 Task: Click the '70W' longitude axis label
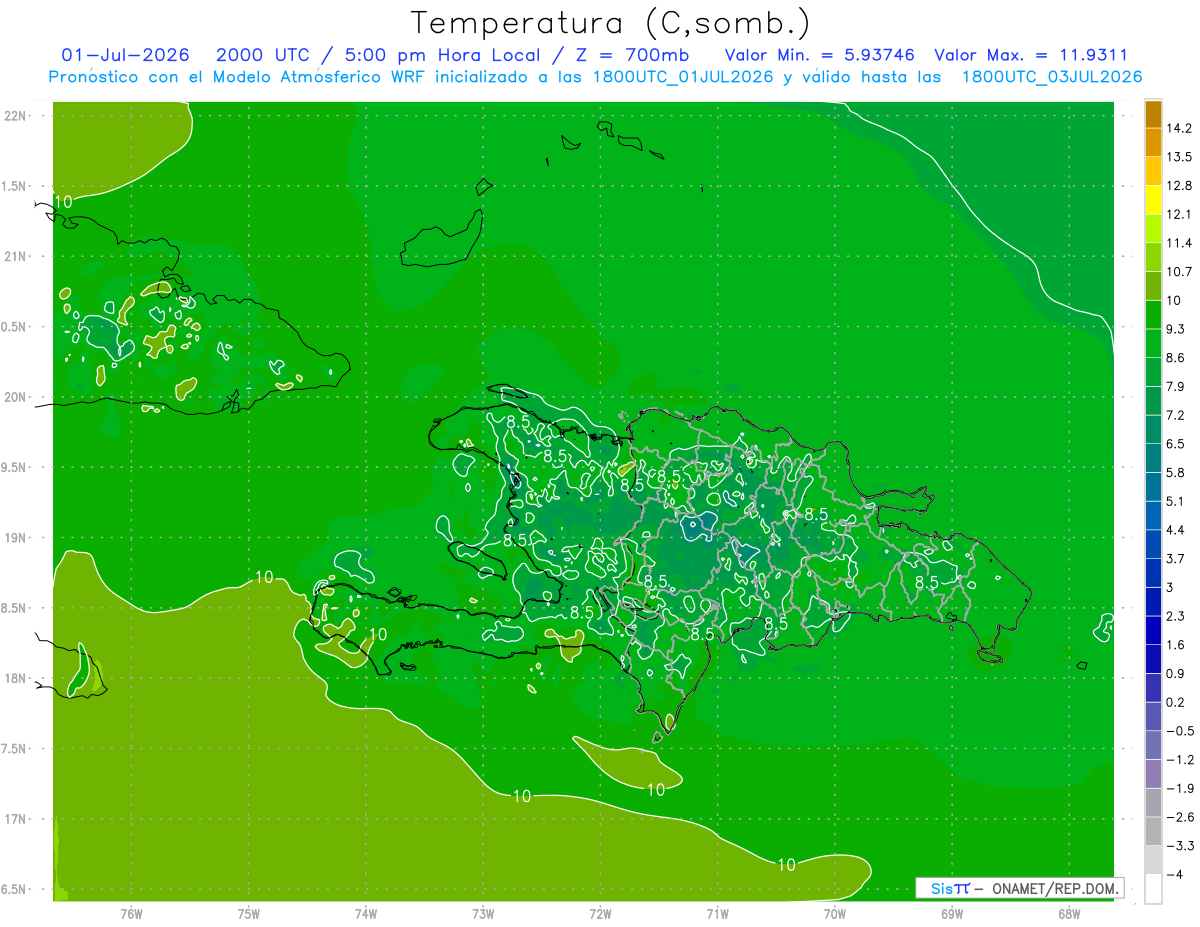click(x=835, y=913)
